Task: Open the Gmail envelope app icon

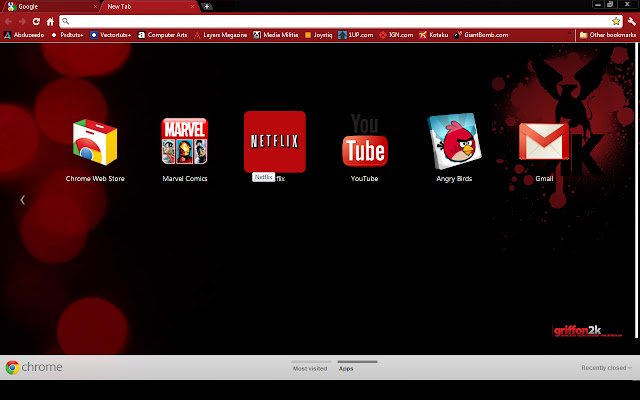Action: pos(544,141)
